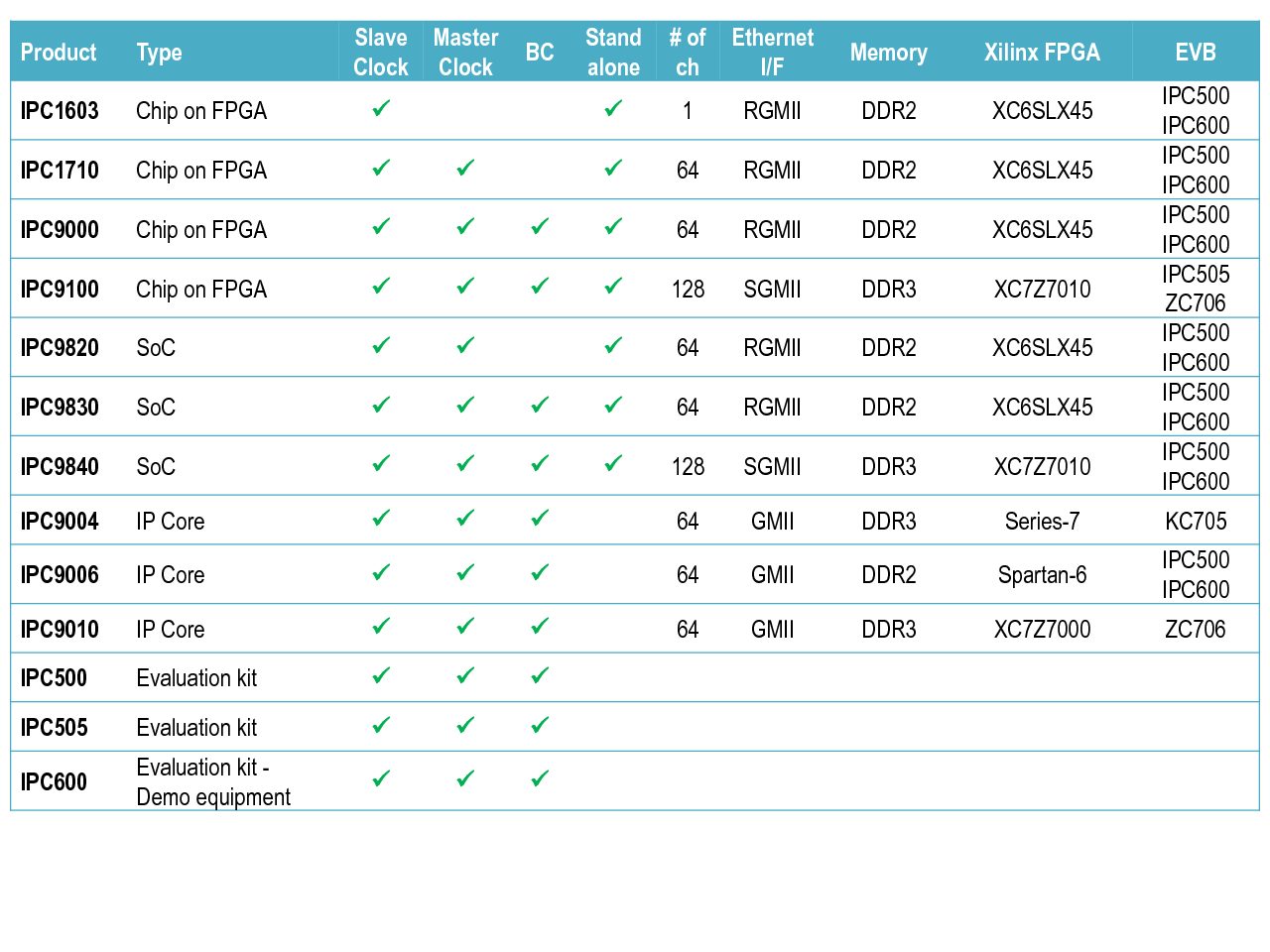Click the 'Series-7' FPGA cell
1270x952 pixels.
click(1042, 521)
